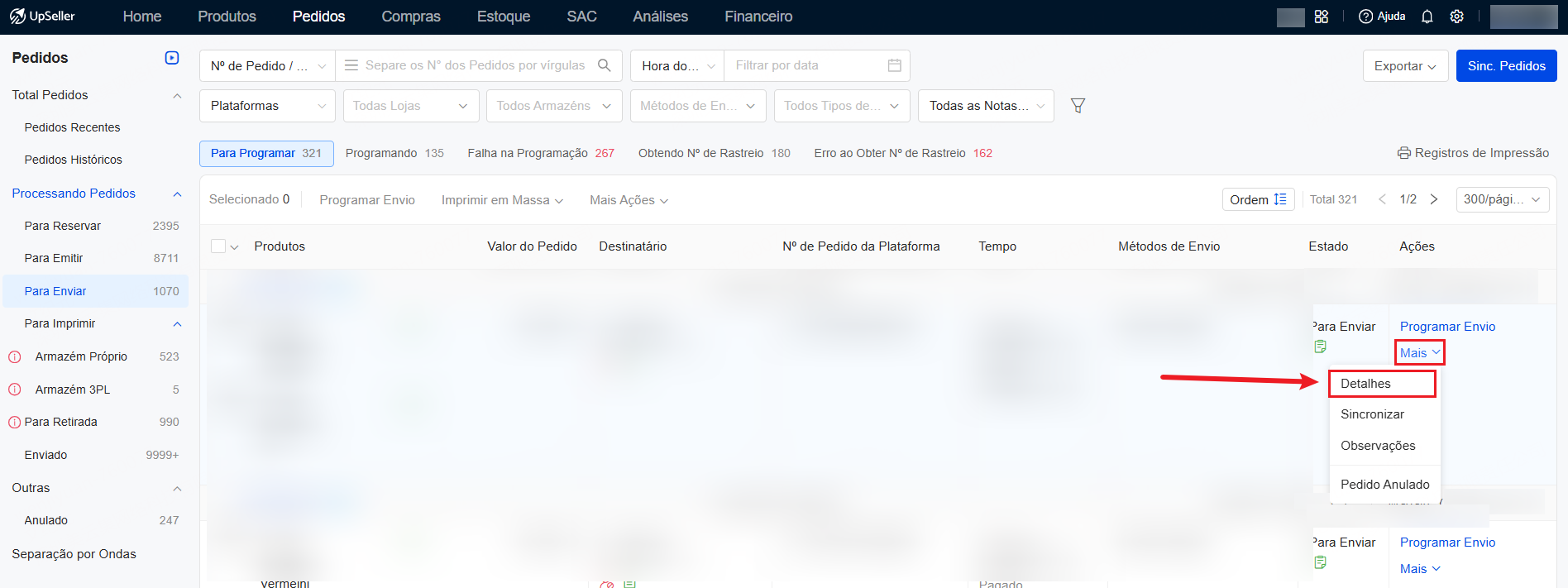Switch to Falha na Programação tab
Viewport: 1568px width, 588px height.
tap(541, 153)
